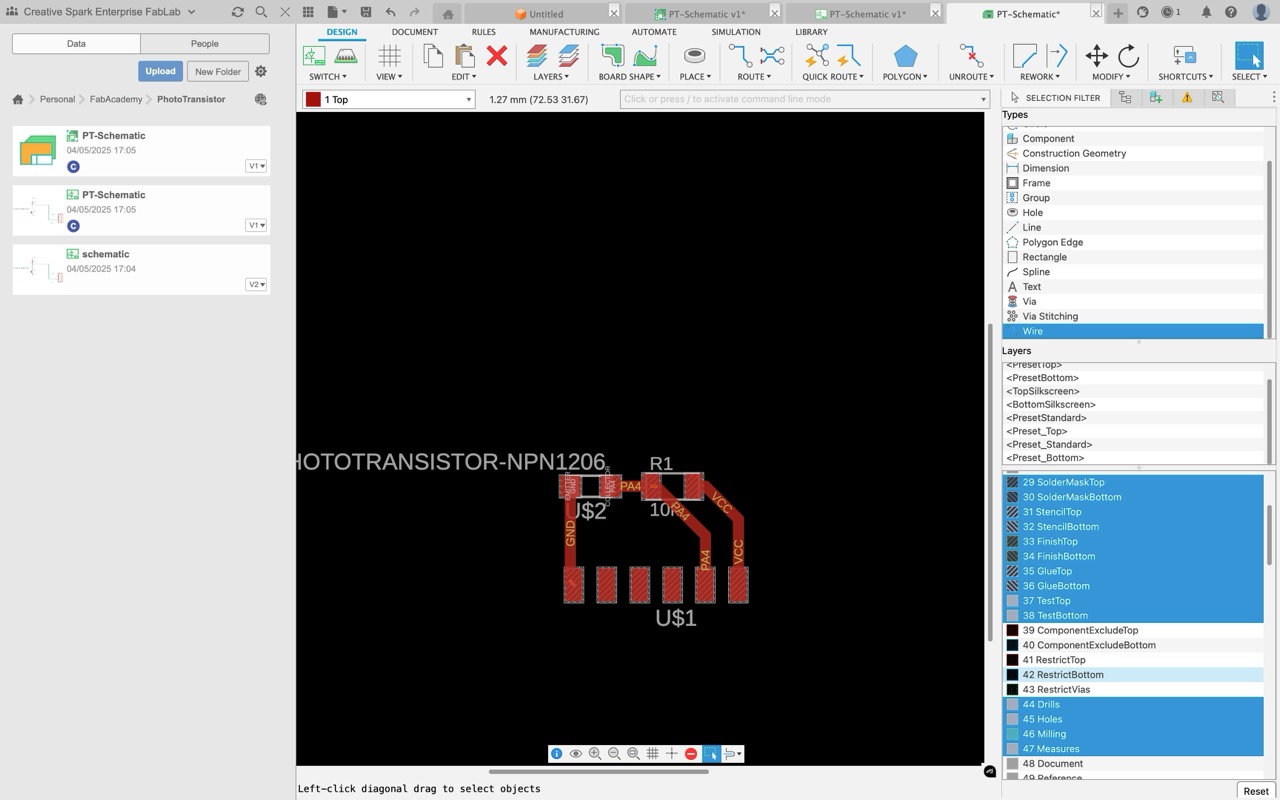Toggle layer 44 Drills selection
Screen dimensions: 1280x800
[x=1132, y=704]
